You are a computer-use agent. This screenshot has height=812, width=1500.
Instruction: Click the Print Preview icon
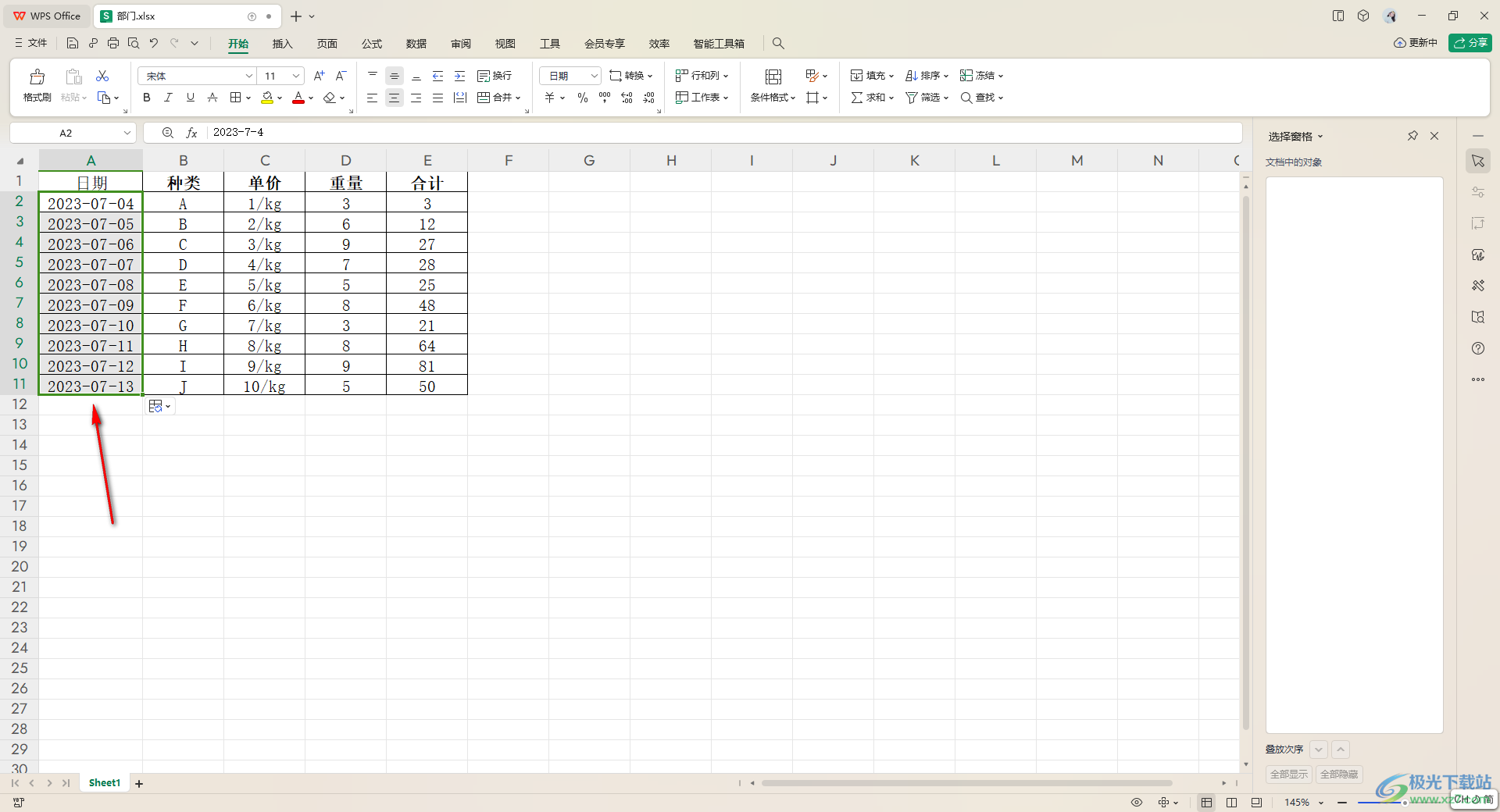click(x=134, y=43)
